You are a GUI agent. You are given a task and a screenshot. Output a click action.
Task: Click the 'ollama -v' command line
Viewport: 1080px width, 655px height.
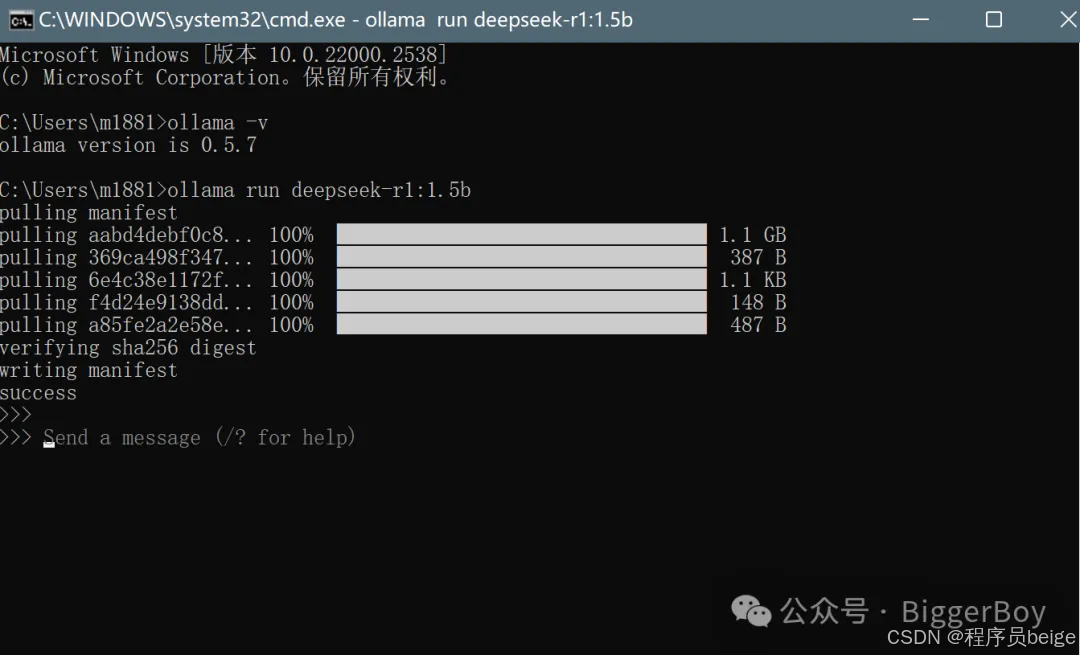click(134, 123)
